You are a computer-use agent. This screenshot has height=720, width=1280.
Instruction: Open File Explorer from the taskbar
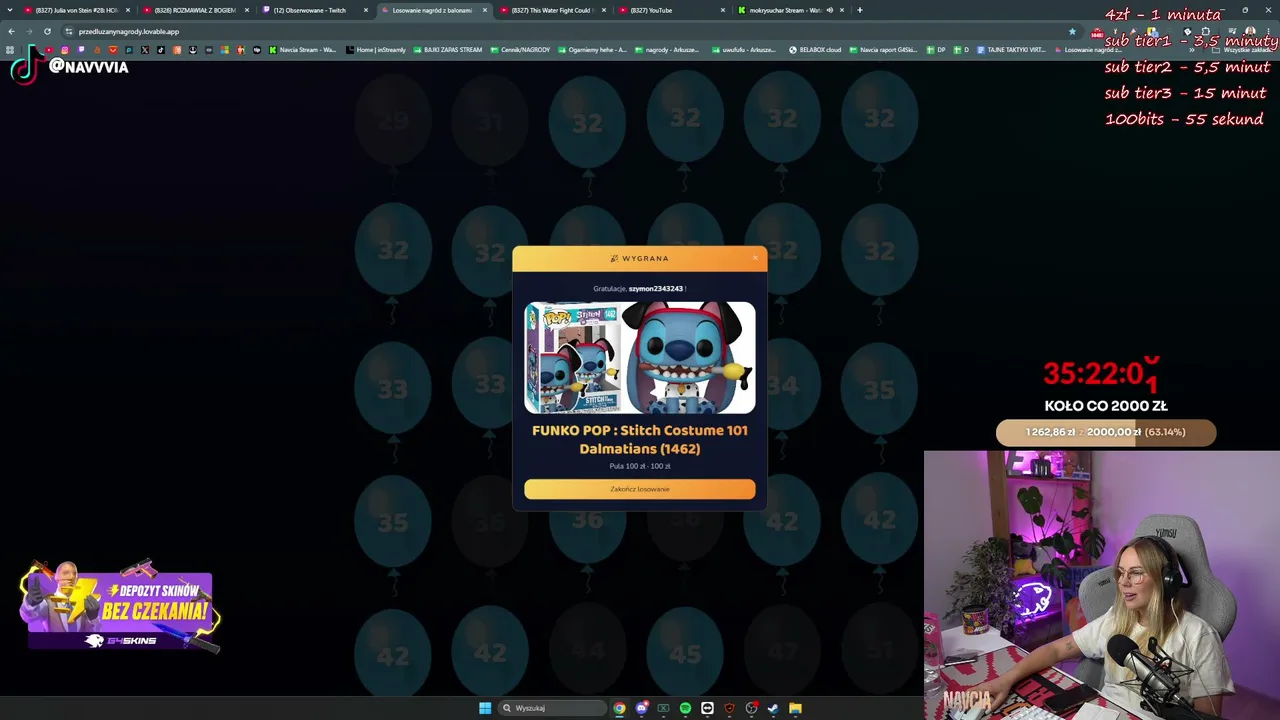click(795, 708)
